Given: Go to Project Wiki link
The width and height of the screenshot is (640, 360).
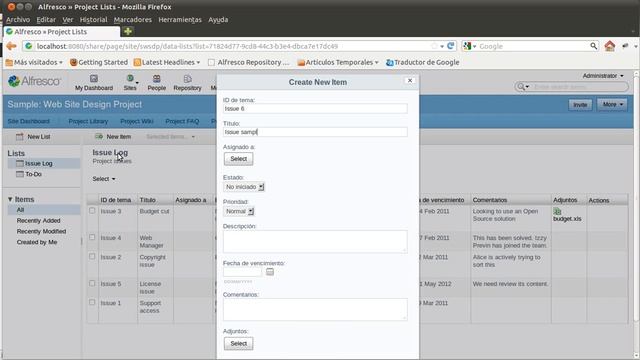Looking at the screenshot, I should click(137, 121).
